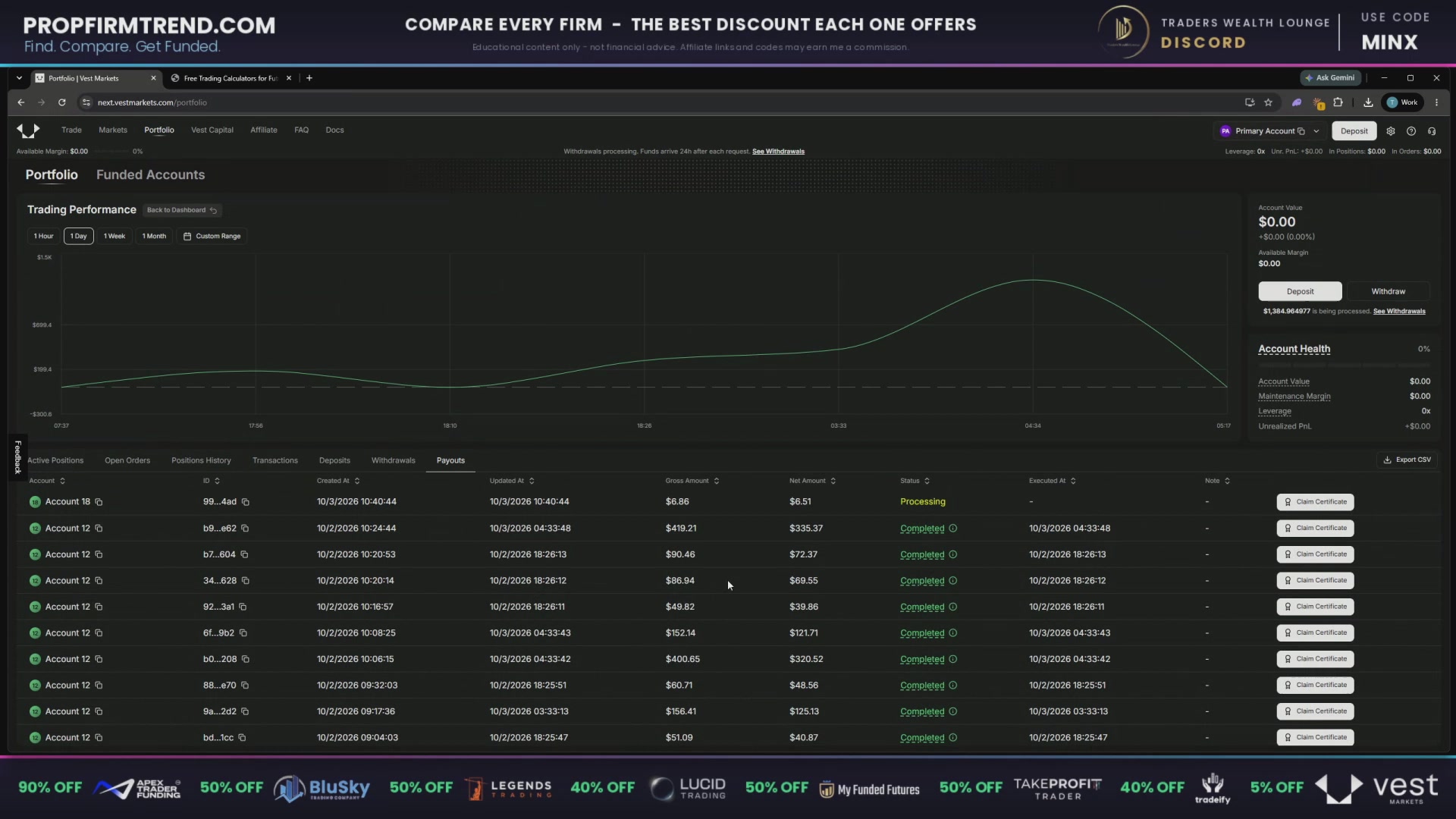
Task: Select the 1 Day range
Action: (79, 236)
